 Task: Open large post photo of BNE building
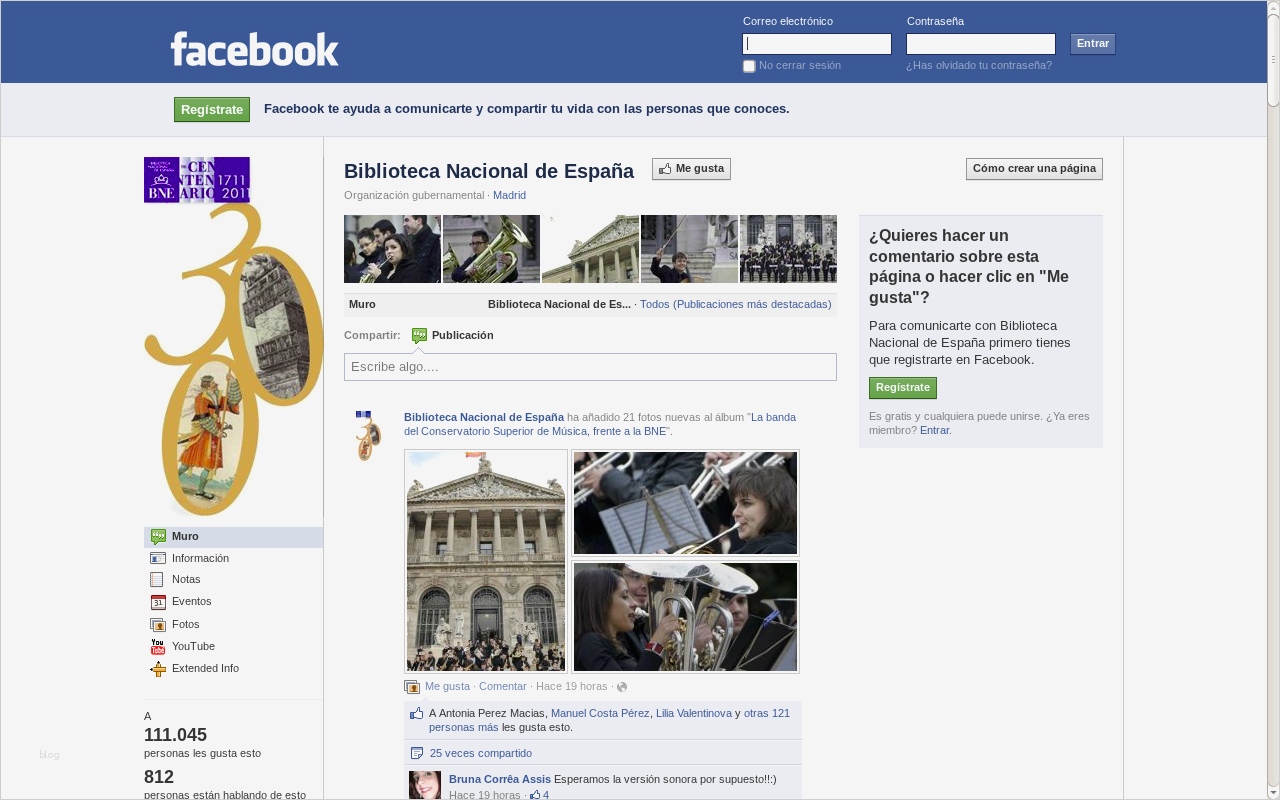(486, 561)
